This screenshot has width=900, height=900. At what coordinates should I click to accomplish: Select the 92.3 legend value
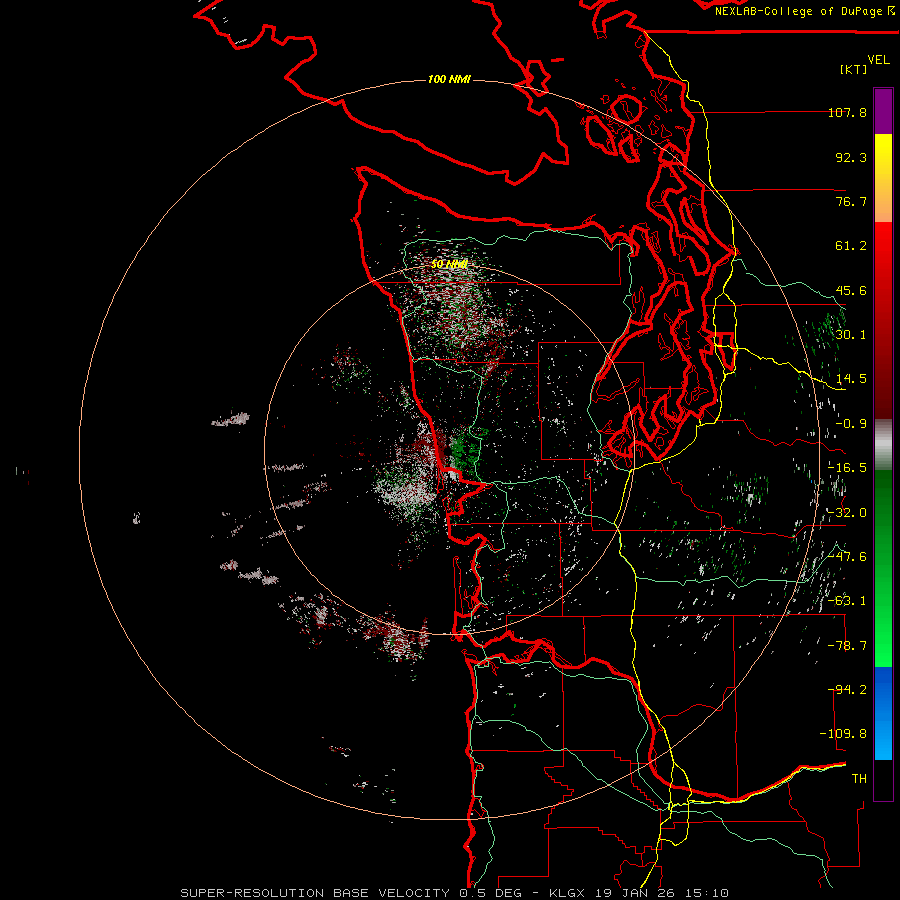coord(851,157)
